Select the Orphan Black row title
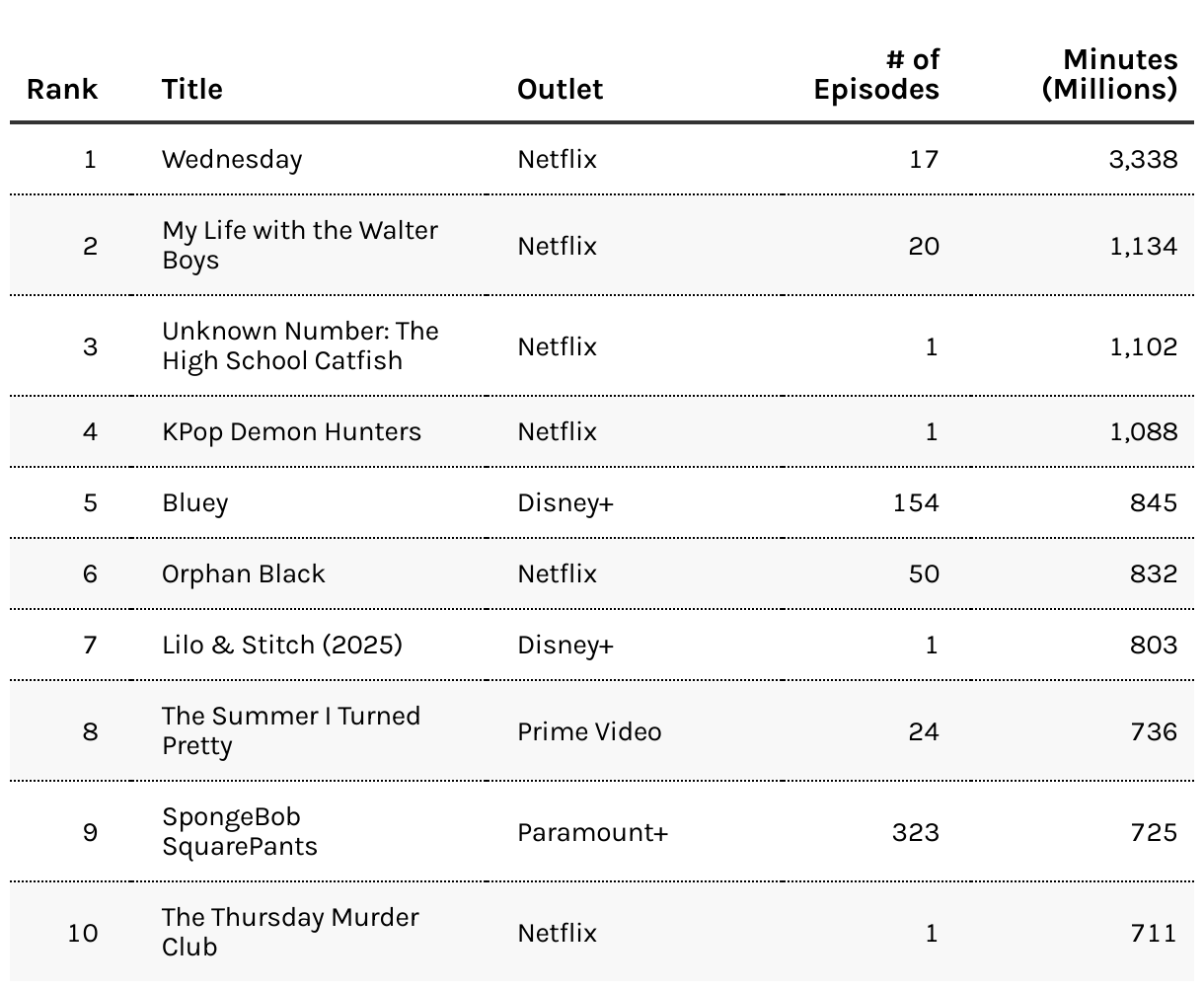This screenshot has height=991, width=1204. point(244,573)
